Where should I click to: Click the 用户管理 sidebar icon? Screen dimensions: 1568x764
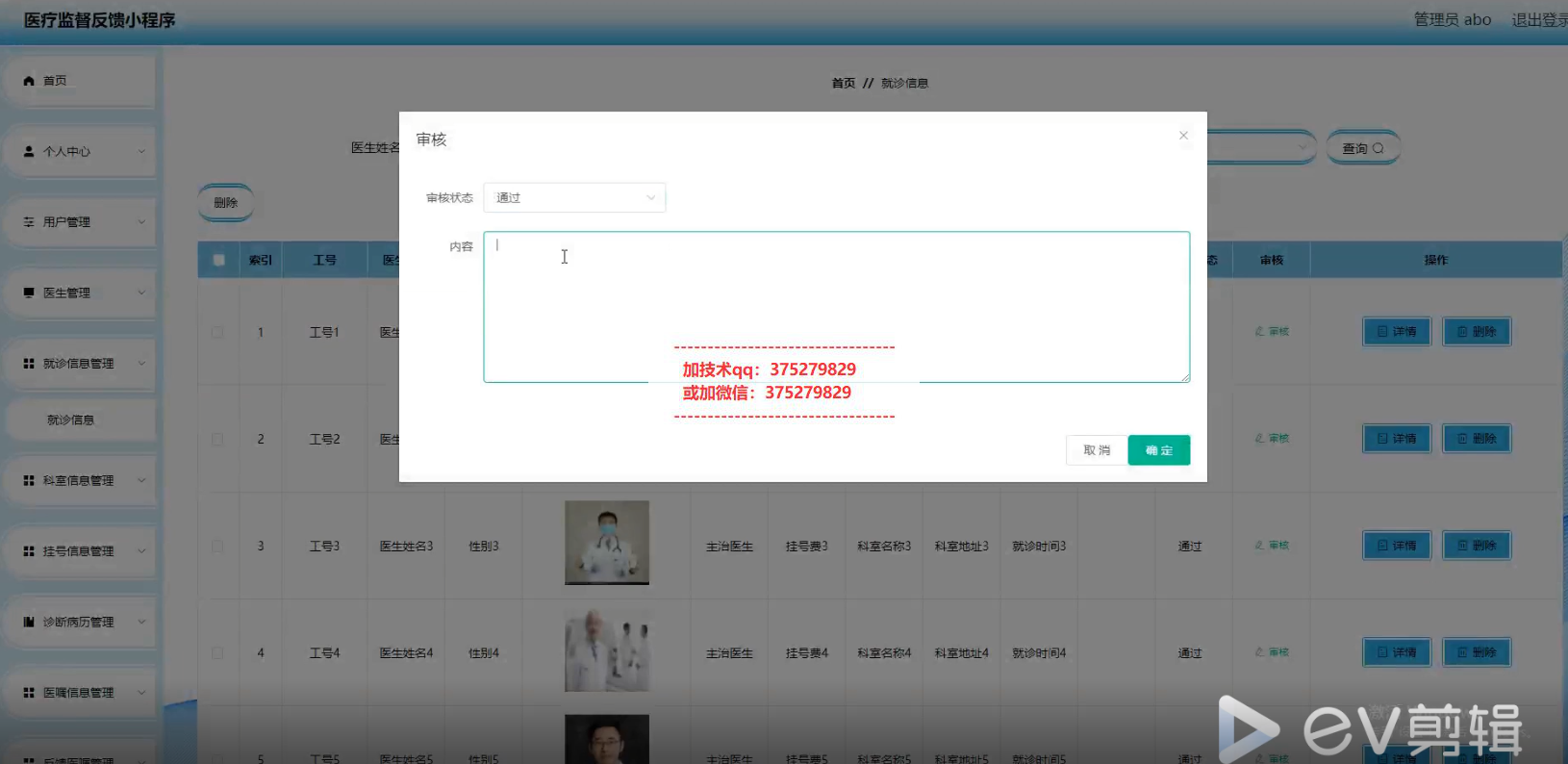(29, 222)
